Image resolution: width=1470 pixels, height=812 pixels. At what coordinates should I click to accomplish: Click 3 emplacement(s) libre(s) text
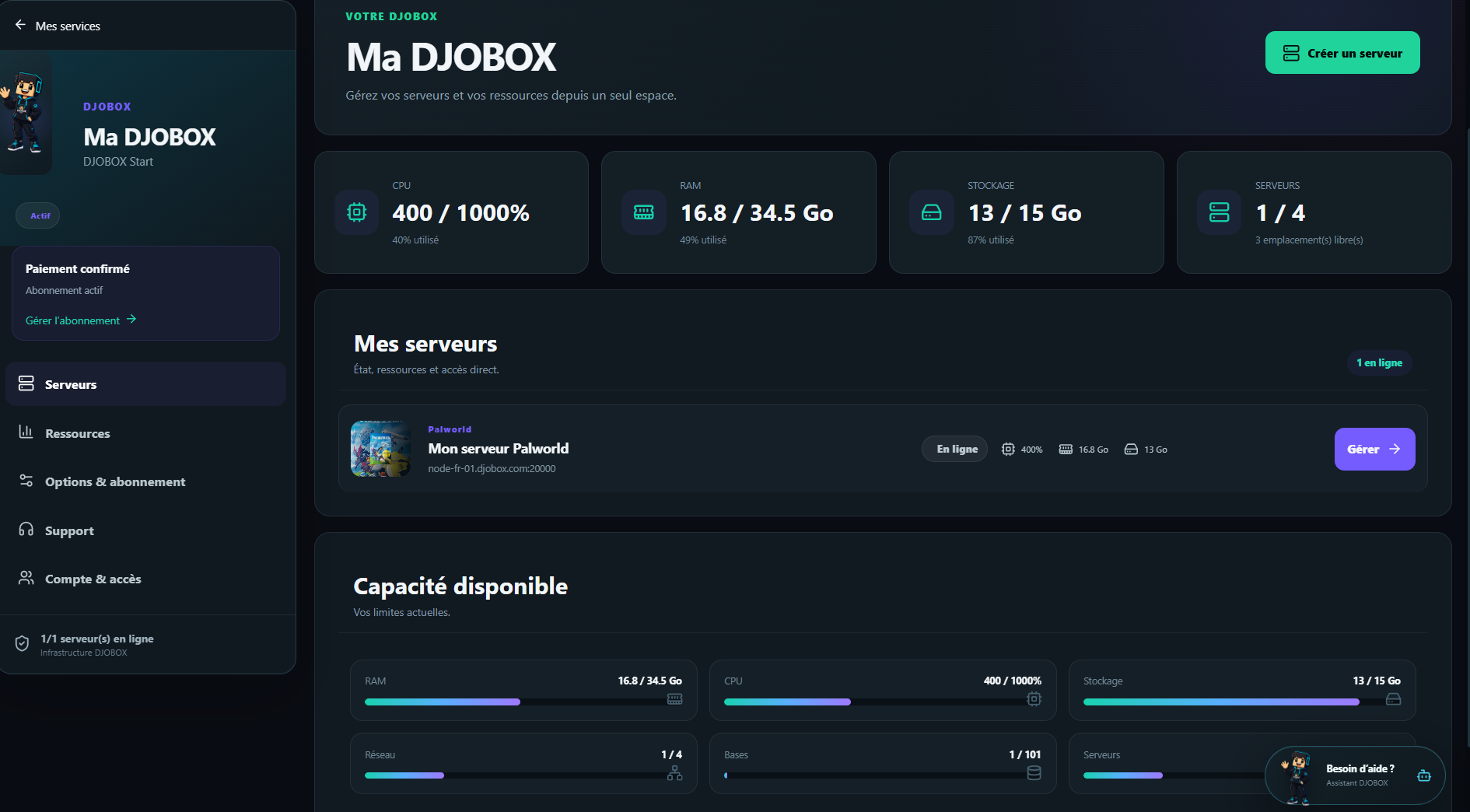(1309, 240)
